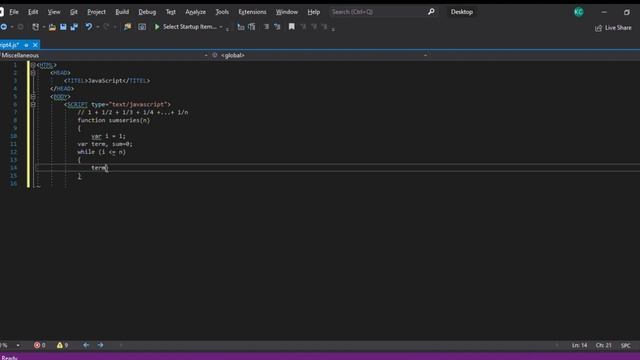Open the Build menu

(x=122, y=12)
